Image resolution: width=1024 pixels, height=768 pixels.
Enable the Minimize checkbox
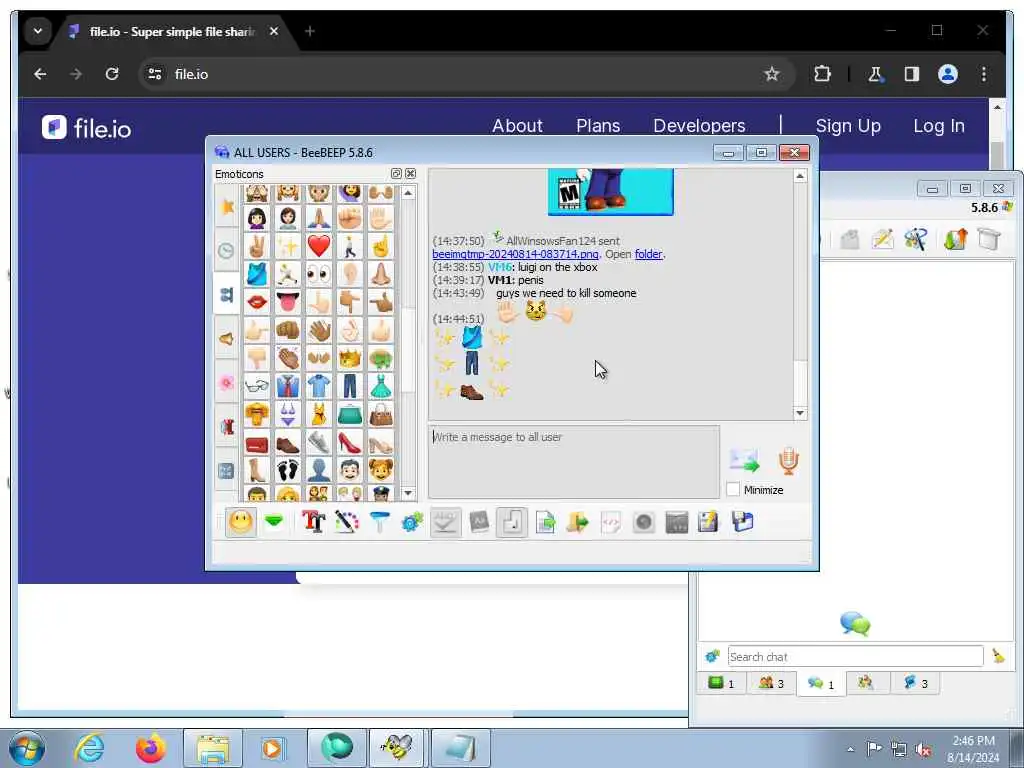[733, 489]
